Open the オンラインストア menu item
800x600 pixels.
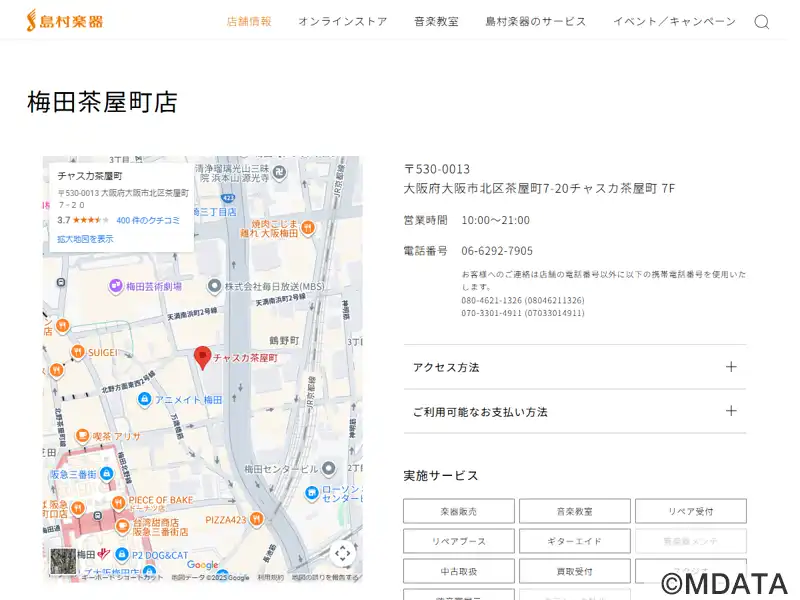point(342,21)
